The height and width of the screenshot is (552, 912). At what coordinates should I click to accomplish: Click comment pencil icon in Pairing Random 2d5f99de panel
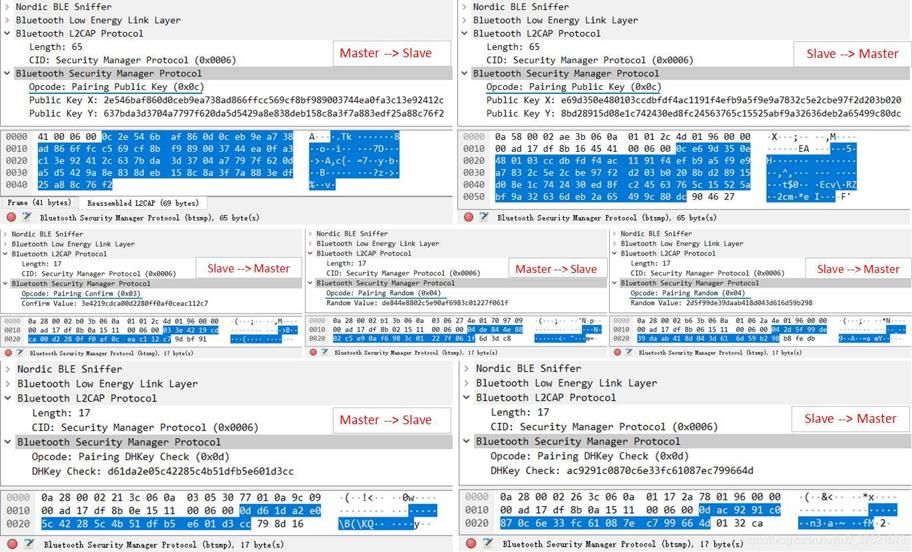click(x=629, y=352)
